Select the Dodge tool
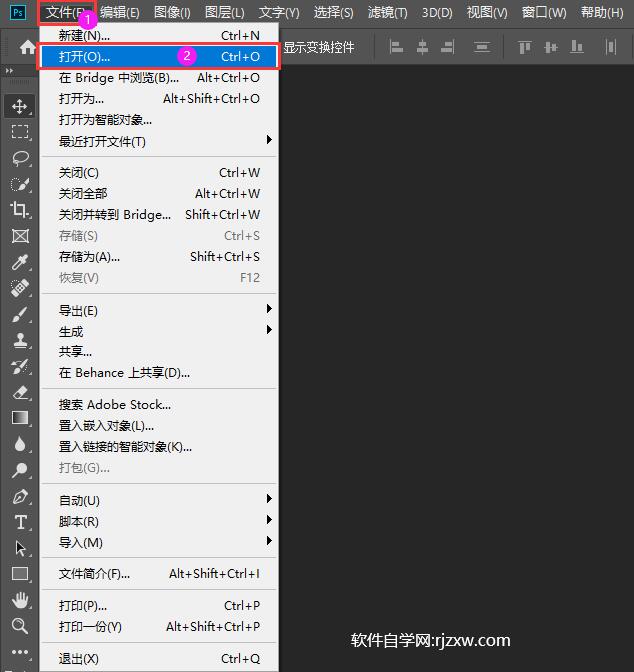The image size is (634, 672). pos(20,470)
